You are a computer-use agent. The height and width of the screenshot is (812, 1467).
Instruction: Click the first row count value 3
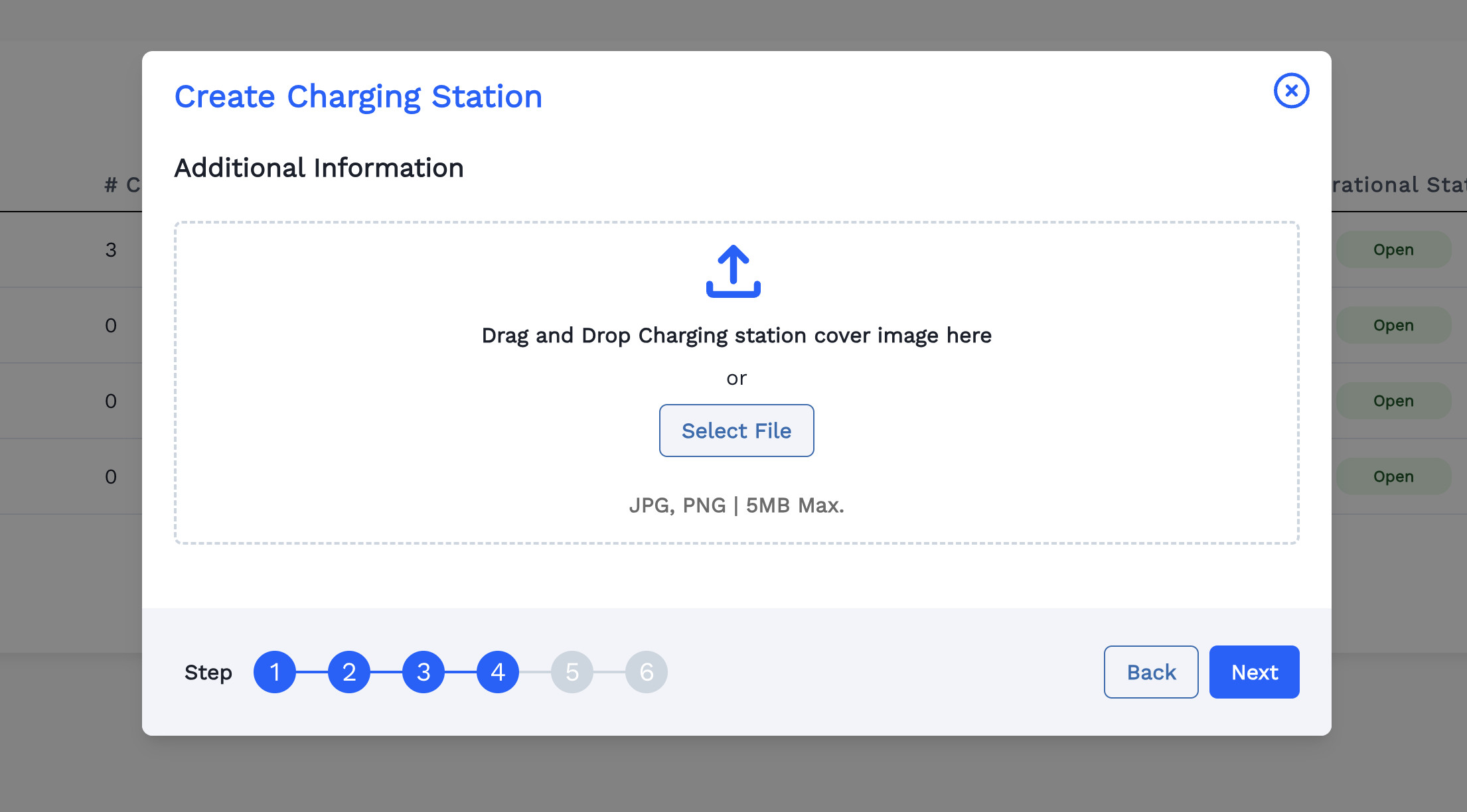[111, 250]
